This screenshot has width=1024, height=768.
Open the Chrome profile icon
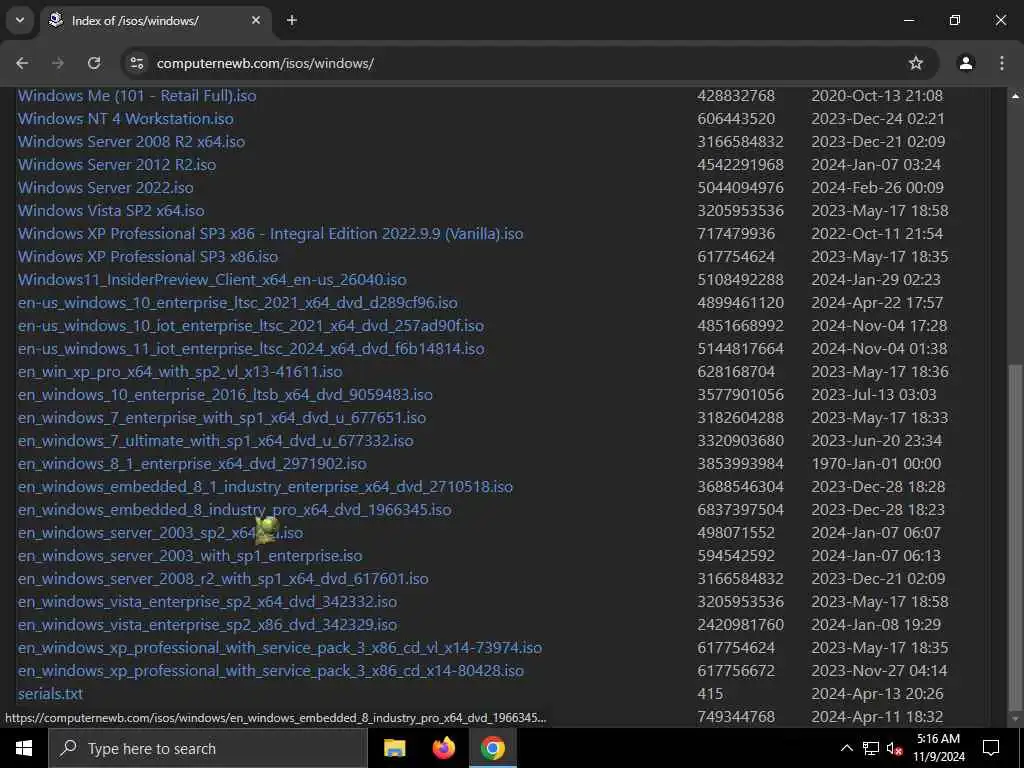pos(966,63)
